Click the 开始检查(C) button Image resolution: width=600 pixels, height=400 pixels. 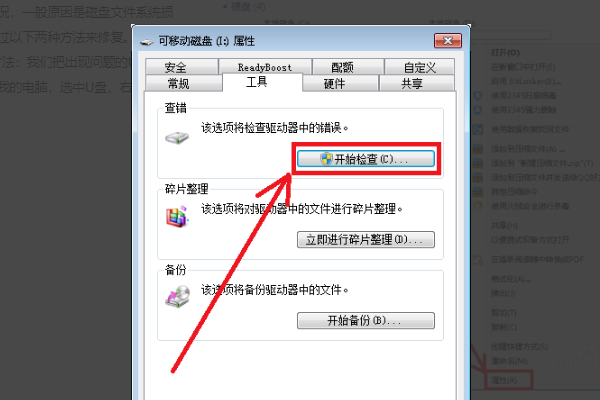366,159
